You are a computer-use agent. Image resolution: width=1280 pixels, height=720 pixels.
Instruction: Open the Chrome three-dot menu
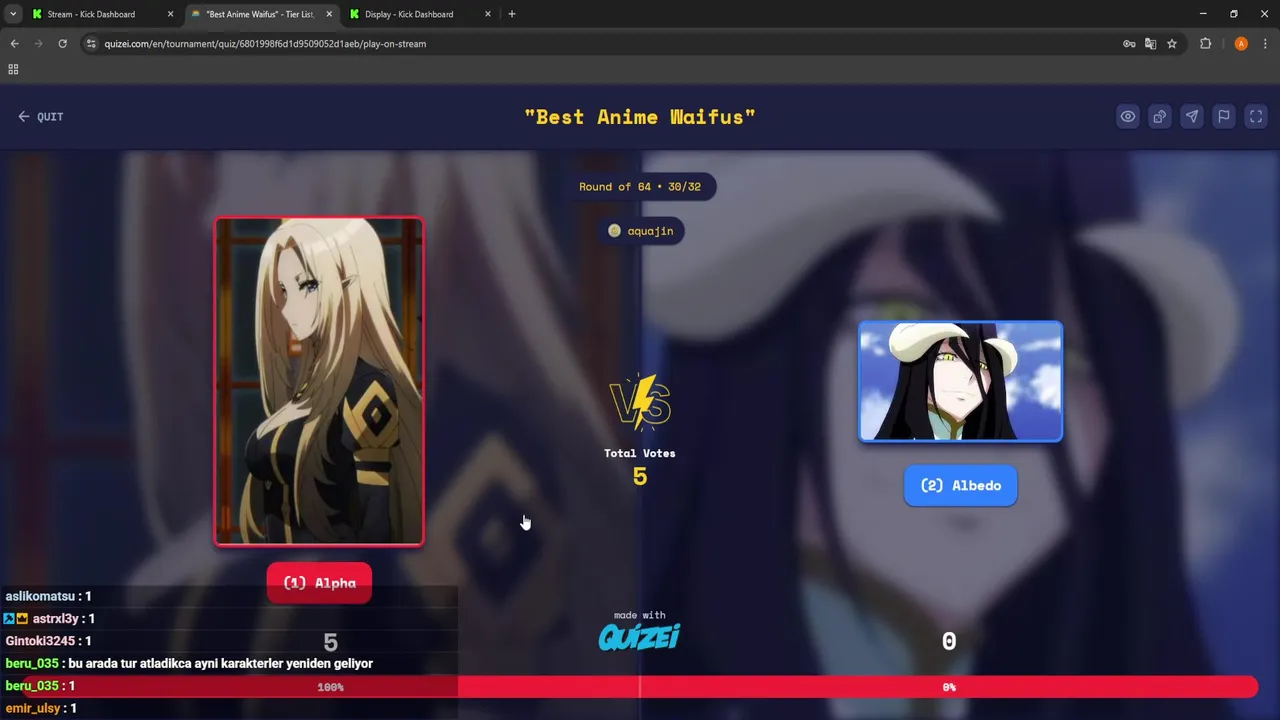point(1266,44)
